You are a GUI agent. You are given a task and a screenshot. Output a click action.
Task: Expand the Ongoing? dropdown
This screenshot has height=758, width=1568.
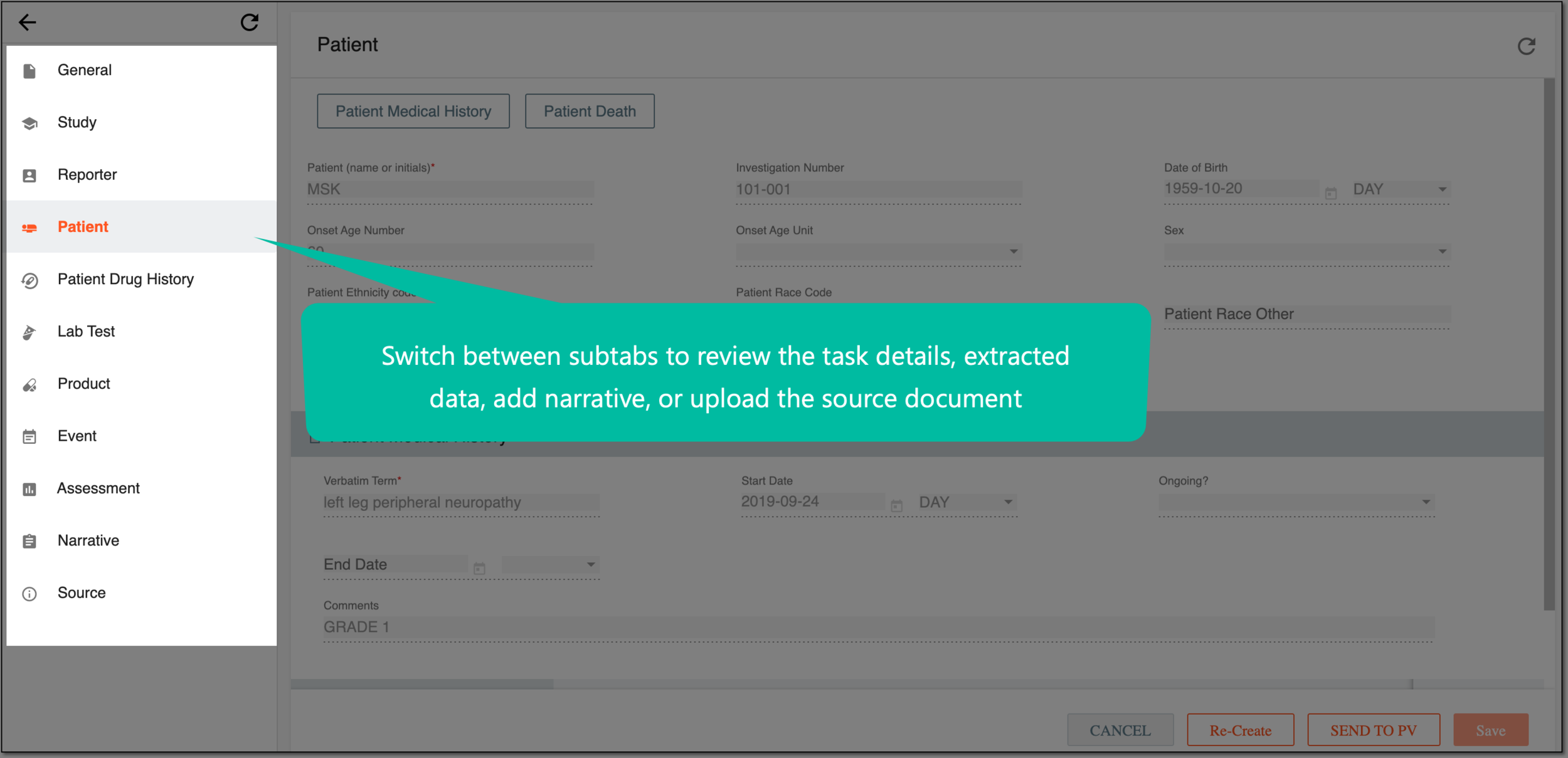coord(1296,502)
